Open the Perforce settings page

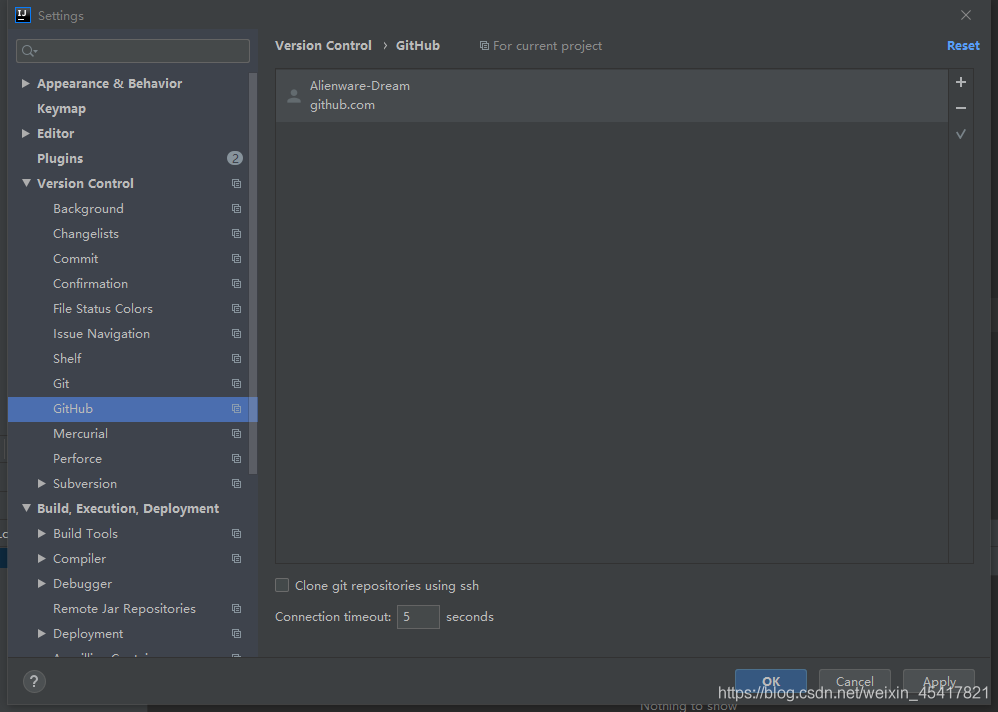coord(77,459)
